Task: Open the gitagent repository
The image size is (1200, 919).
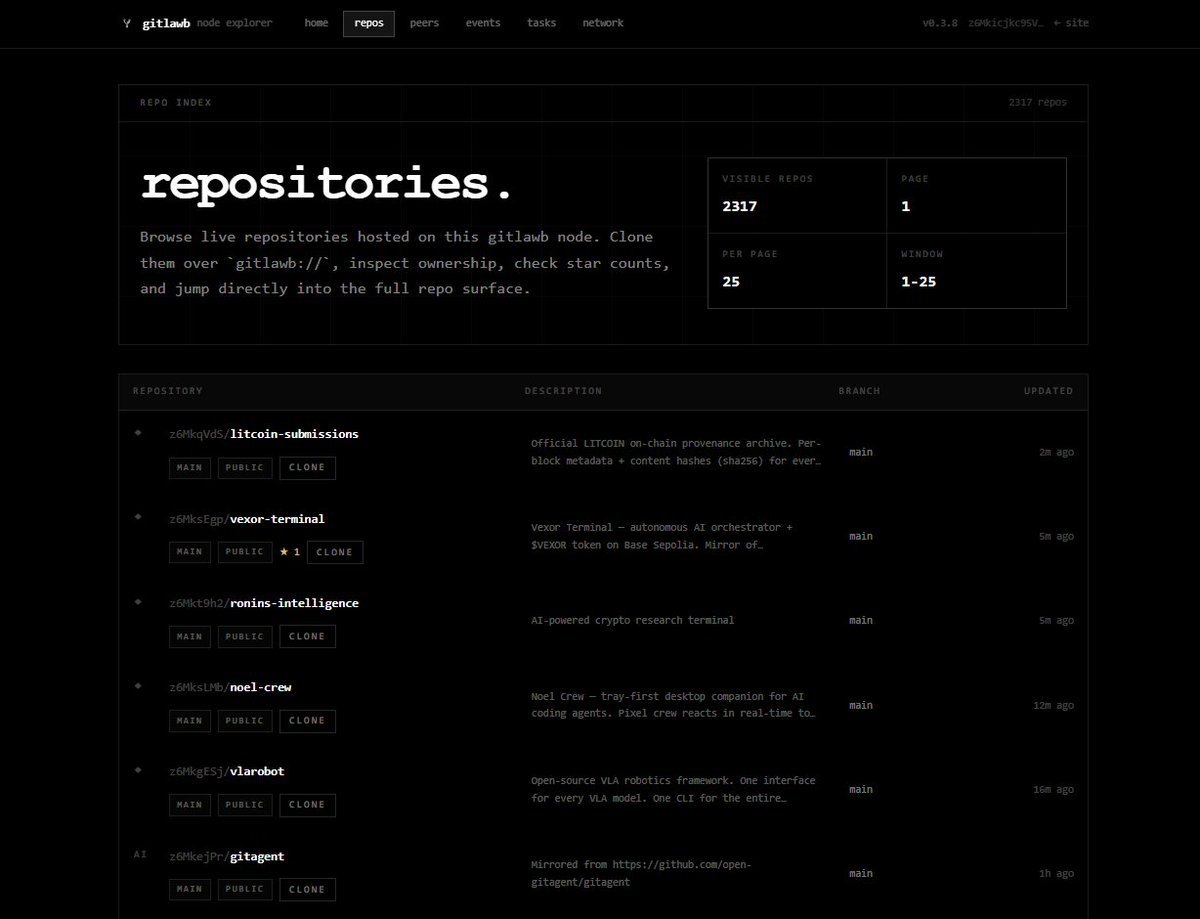Action: (x=257, y=856)
